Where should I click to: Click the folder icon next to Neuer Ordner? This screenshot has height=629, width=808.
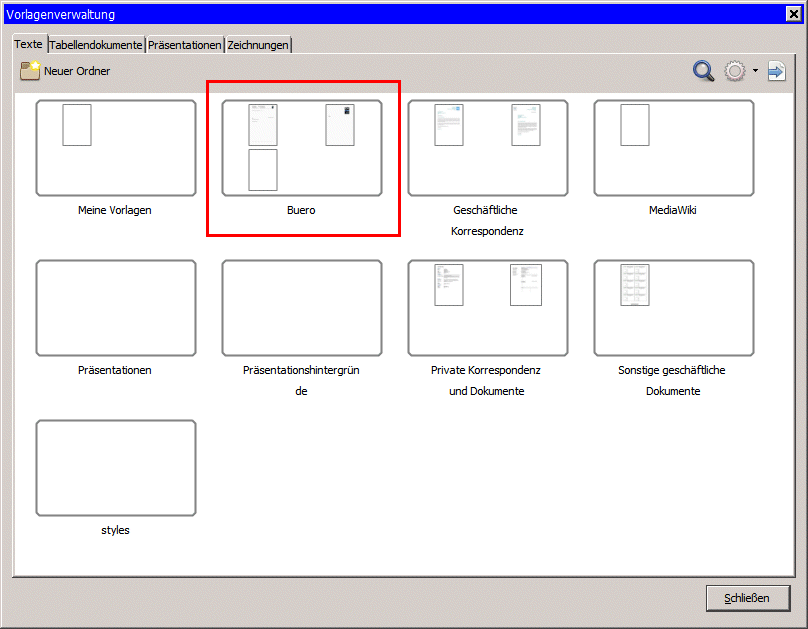(27, 71)
